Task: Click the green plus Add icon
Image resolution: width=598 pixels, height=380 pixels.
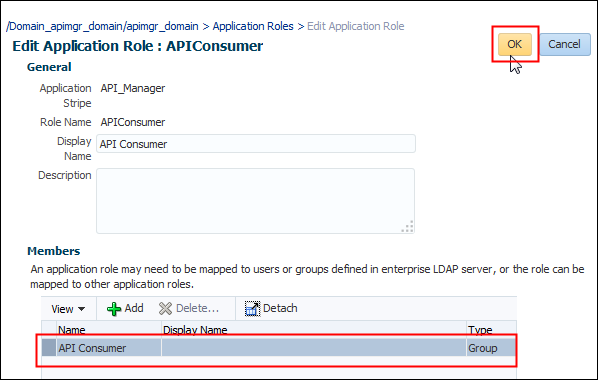Action: [114, 309]
